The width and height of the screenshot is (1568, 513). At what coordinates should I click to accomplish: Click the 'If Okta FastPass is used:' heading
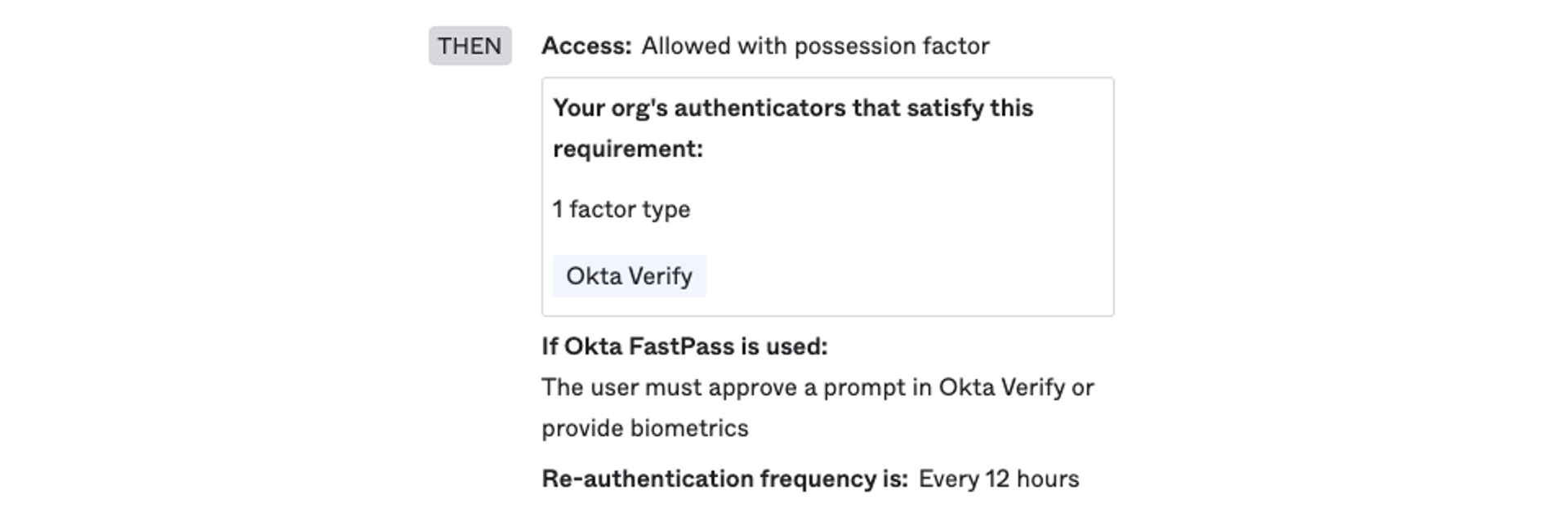point(684,346)
